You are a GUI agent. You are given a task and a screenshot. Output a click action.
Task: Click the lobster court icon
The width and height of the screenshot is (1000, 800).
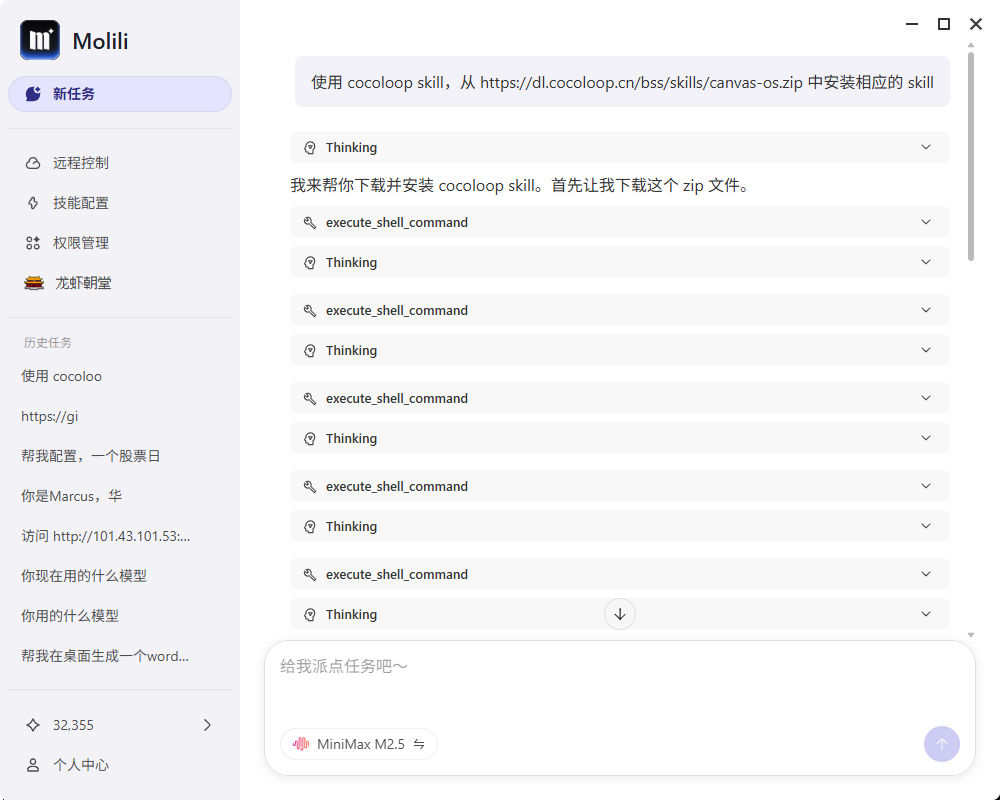point(34,283)
